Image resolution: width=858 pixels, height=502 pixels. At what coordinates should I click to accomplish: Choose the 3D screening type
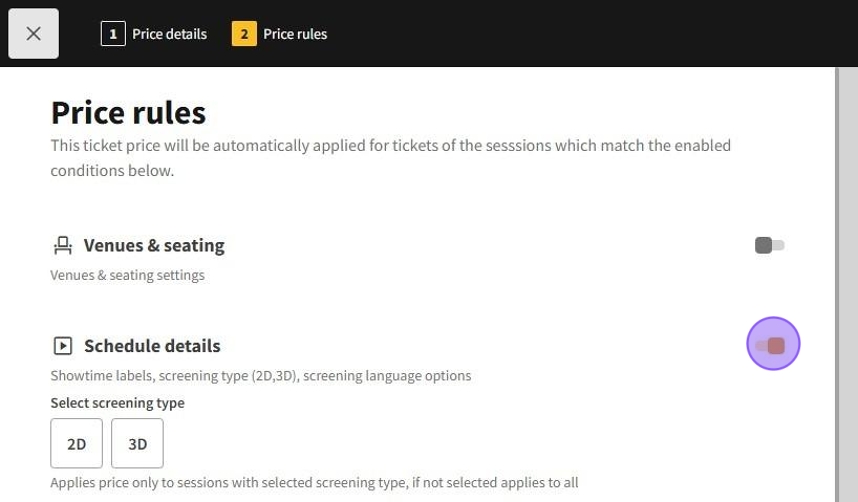(137, 443)
